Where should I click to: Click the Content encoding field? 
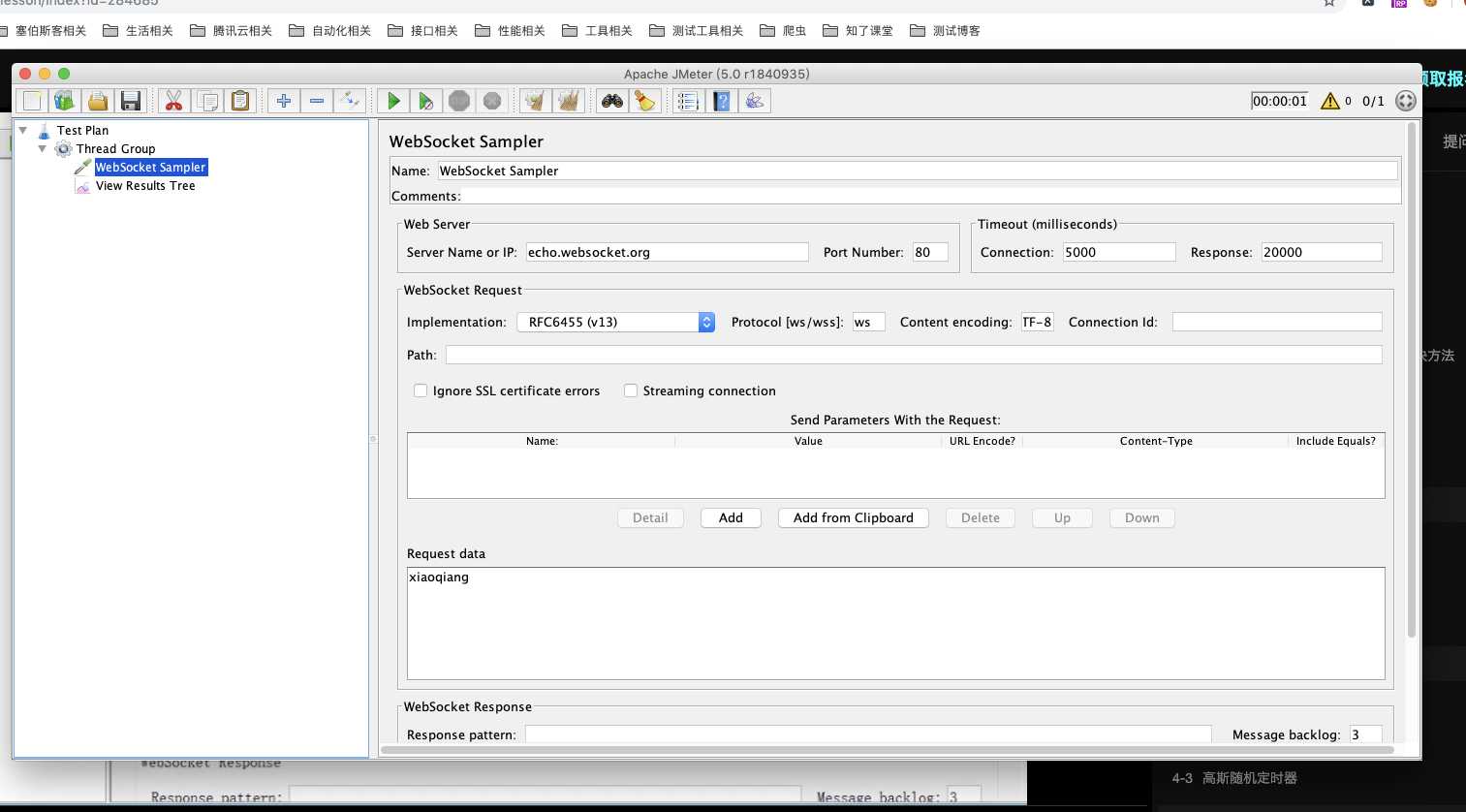pyautogui.click(x=1037, y=322)
